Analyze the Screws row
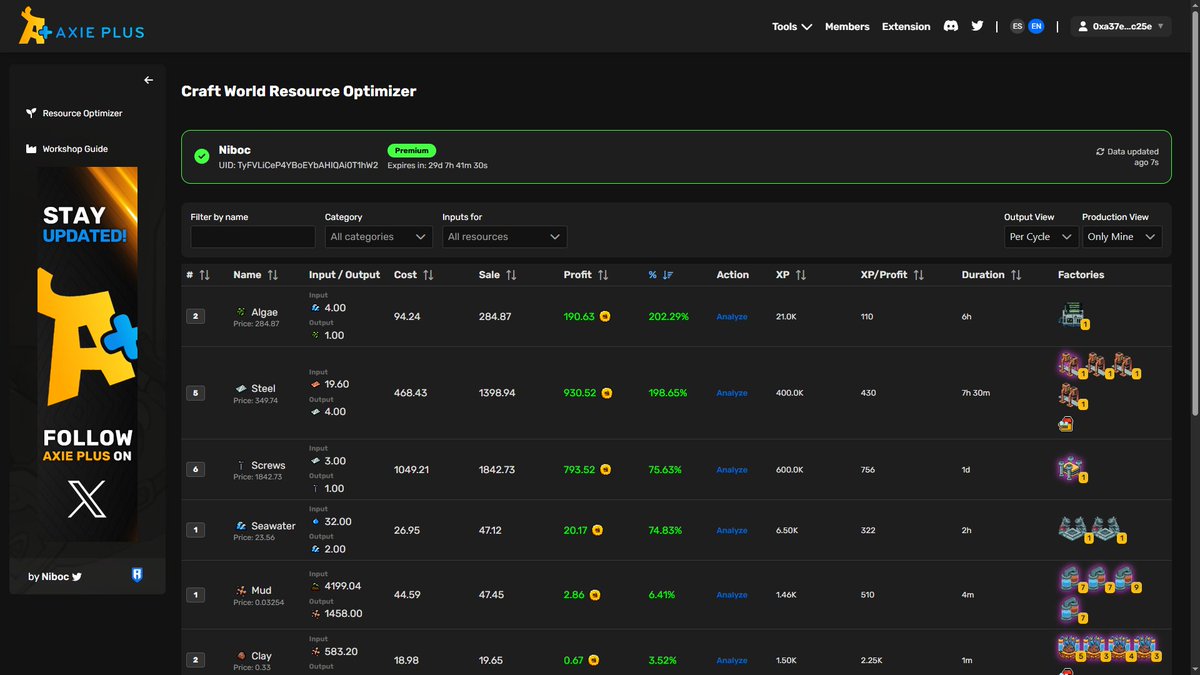Image resolution: width=1200 pixels, height=675 pixels. pos(732,470)
